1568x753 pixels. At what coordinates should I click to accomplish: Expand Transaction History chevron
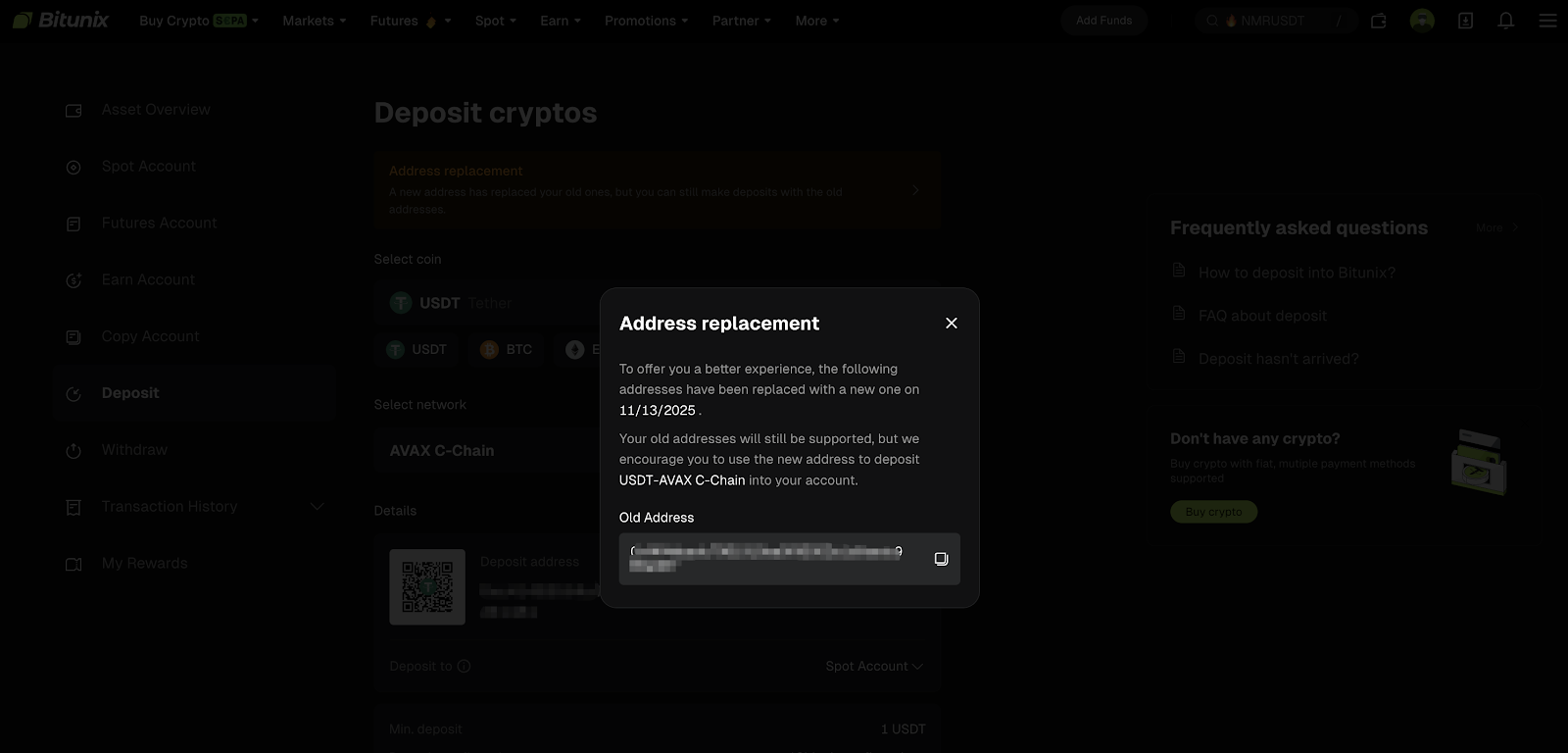click(317, 507)
